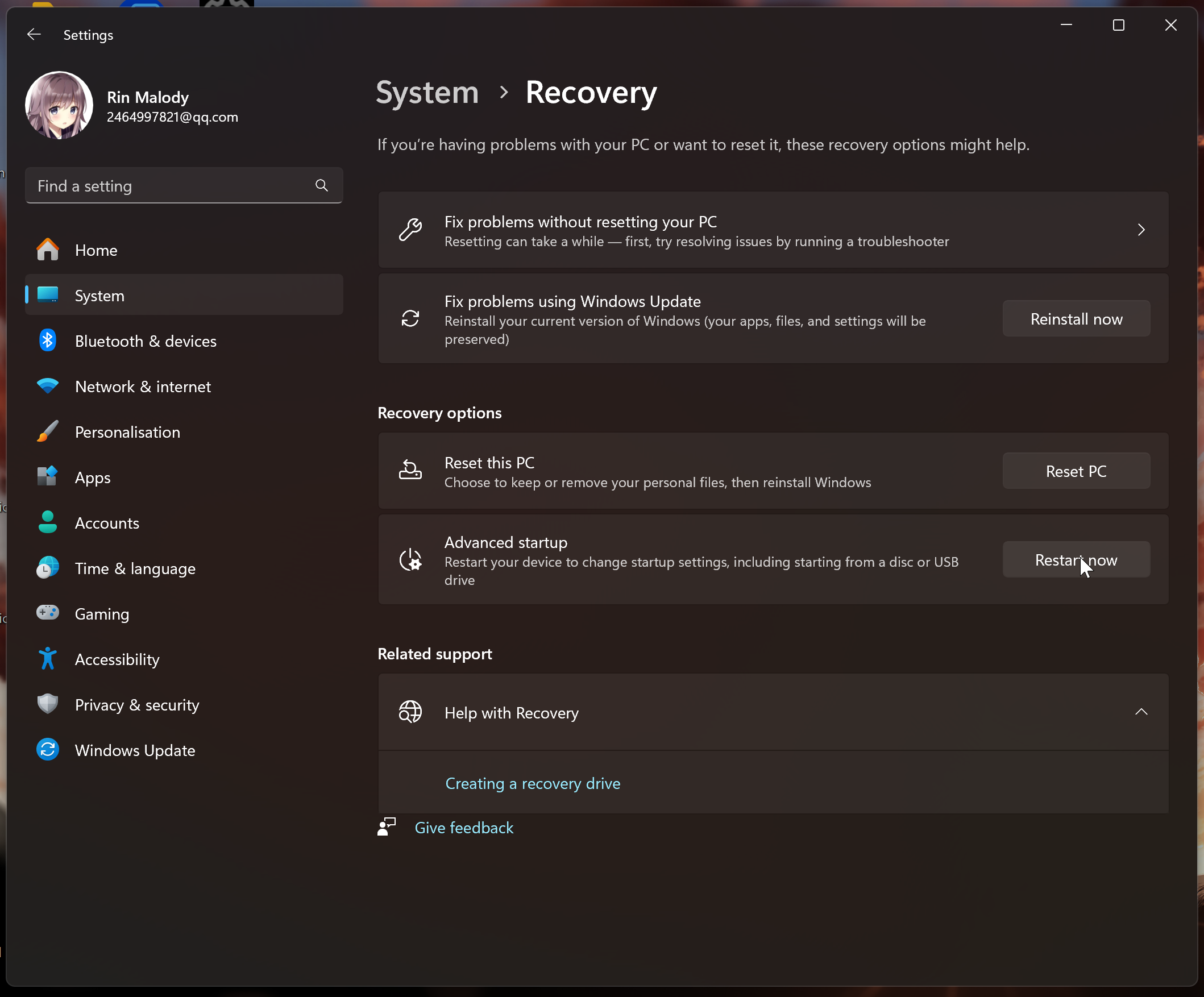
Task: Click Time & language label in sidebar
Action: click(x=135, y=568)
